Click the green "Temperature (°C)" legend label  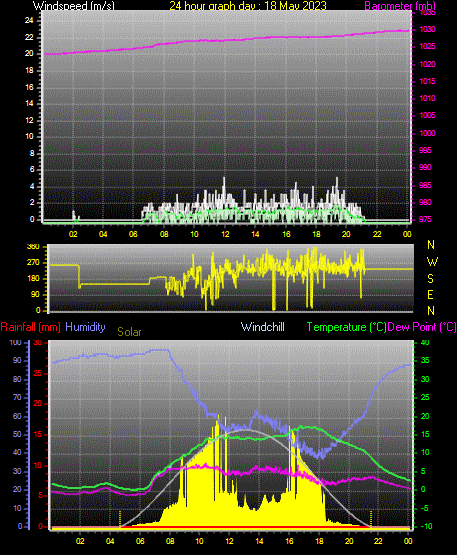pyautogui.click(x=347, y=327)
